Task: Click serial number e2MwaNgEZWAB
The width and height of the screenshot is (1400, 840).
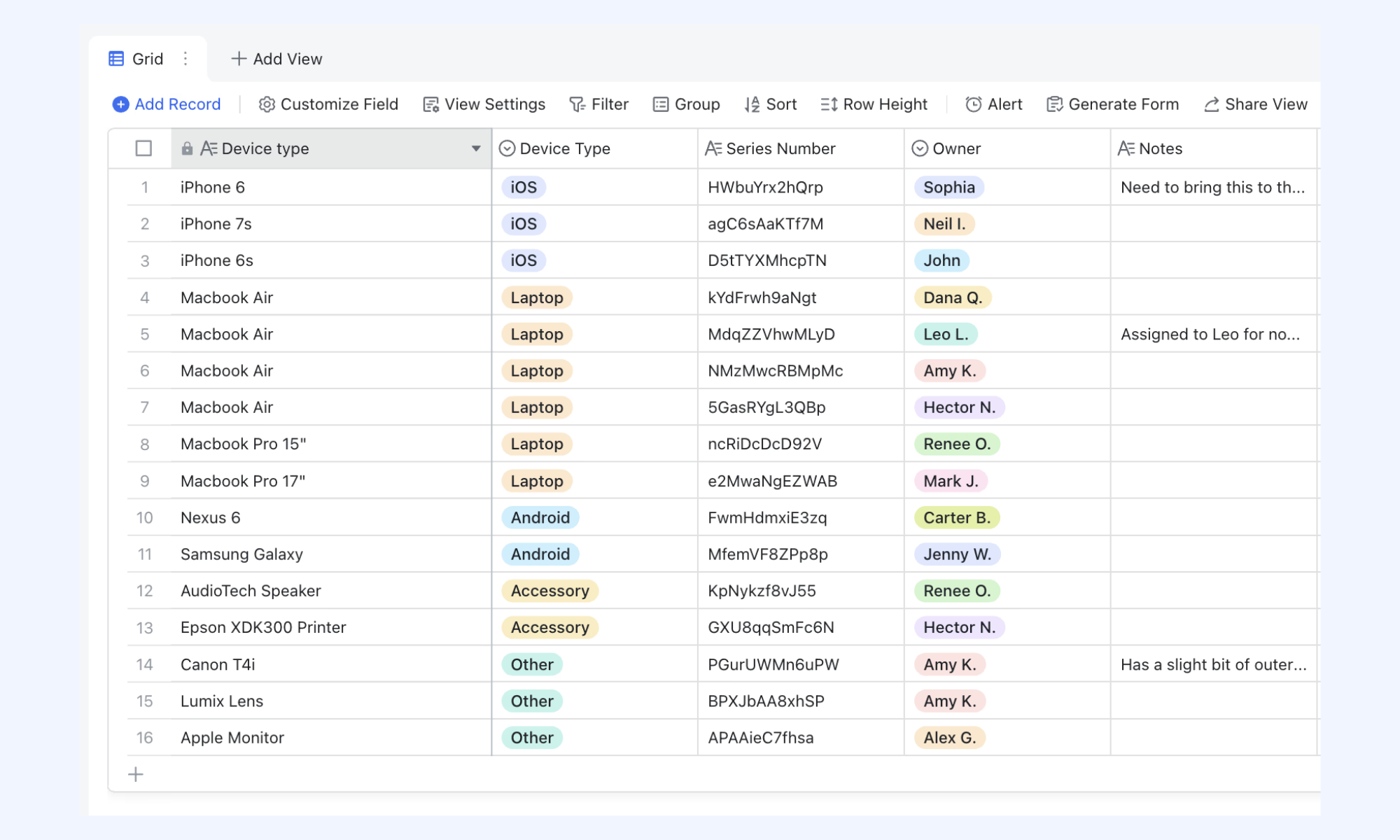Action: pos(772,481)
